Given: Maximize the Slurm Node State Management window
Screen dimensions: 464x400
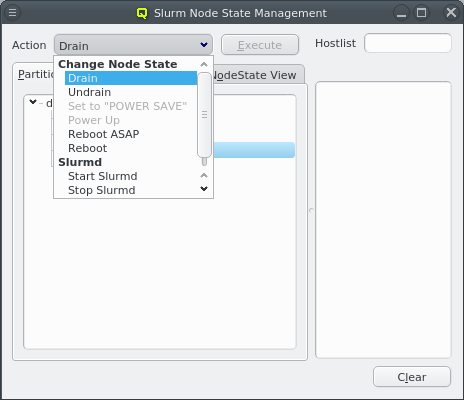Looking at the screenshot, I should (x=421, y=13).
